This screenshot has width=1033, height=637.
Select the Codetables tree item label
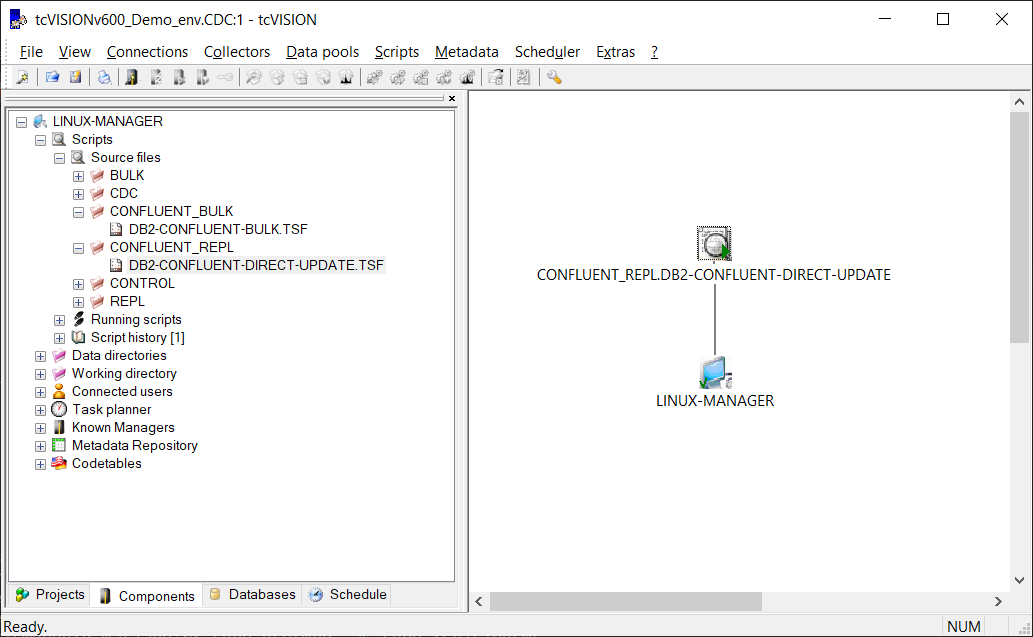coord(107,463)
